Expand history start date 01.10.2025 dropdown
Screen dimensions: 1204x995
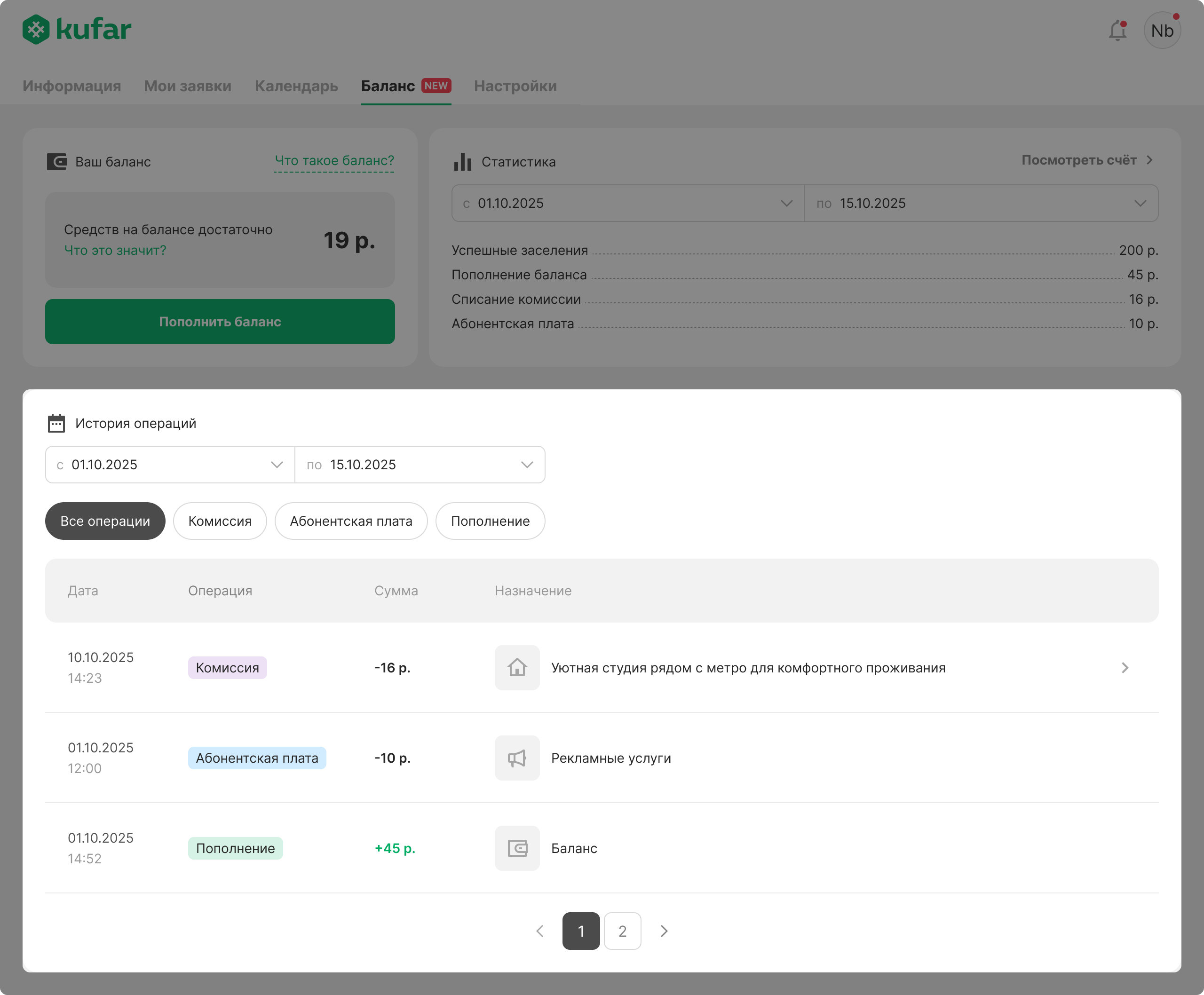coord(170,464)
